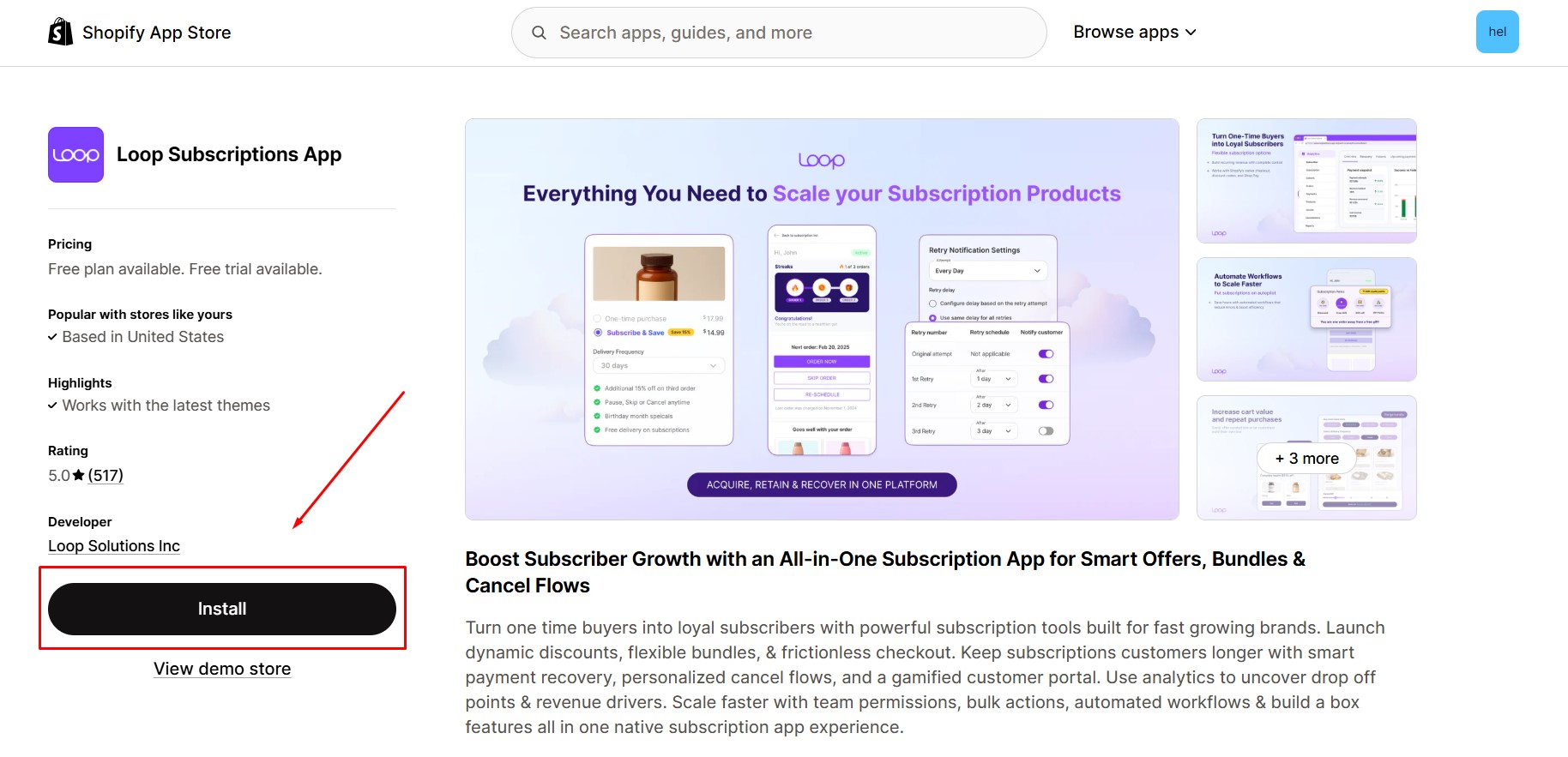Click the Shopify bag logo icon
Viewport: 1568px width, 757px height.
(x=61, y=33)
